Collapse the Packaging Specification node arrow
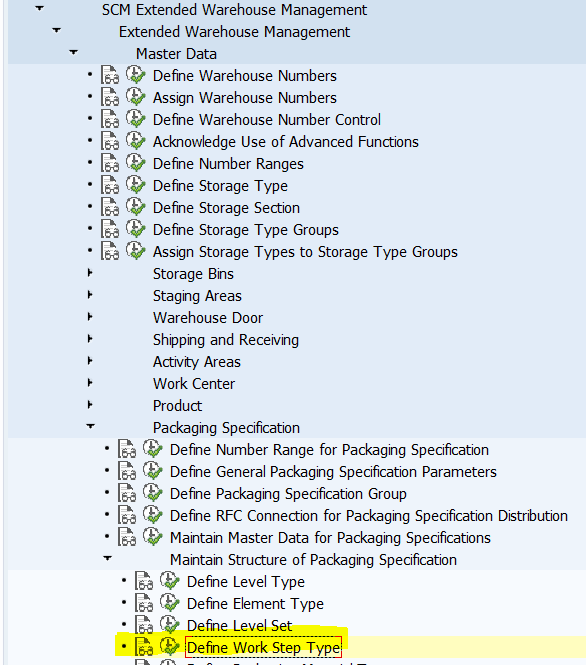The width and height of the screenshot is (586, 665). tap(90, 426)
